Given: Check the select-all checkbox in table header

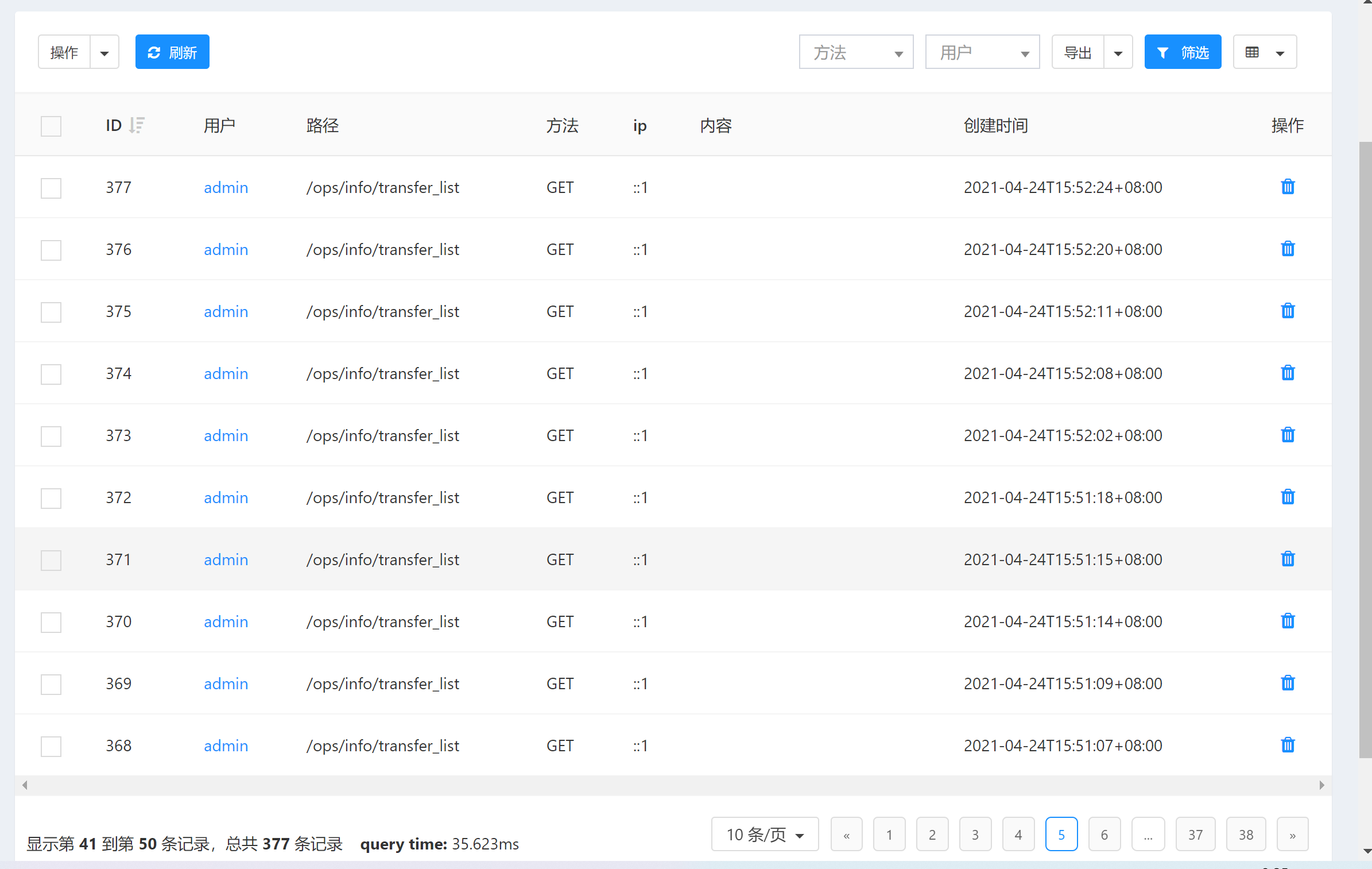Looking at the screenshot, I should click(51, 125).
